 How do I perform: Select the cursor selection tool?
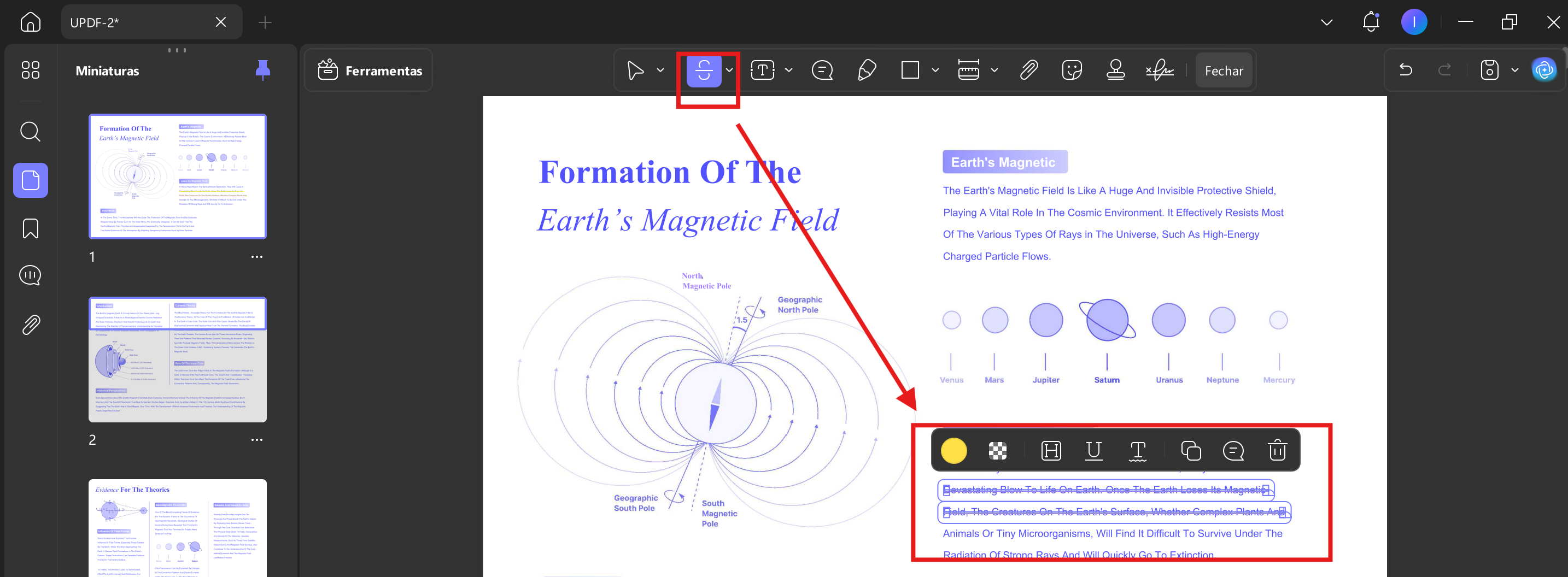click(x=635, y=70)
